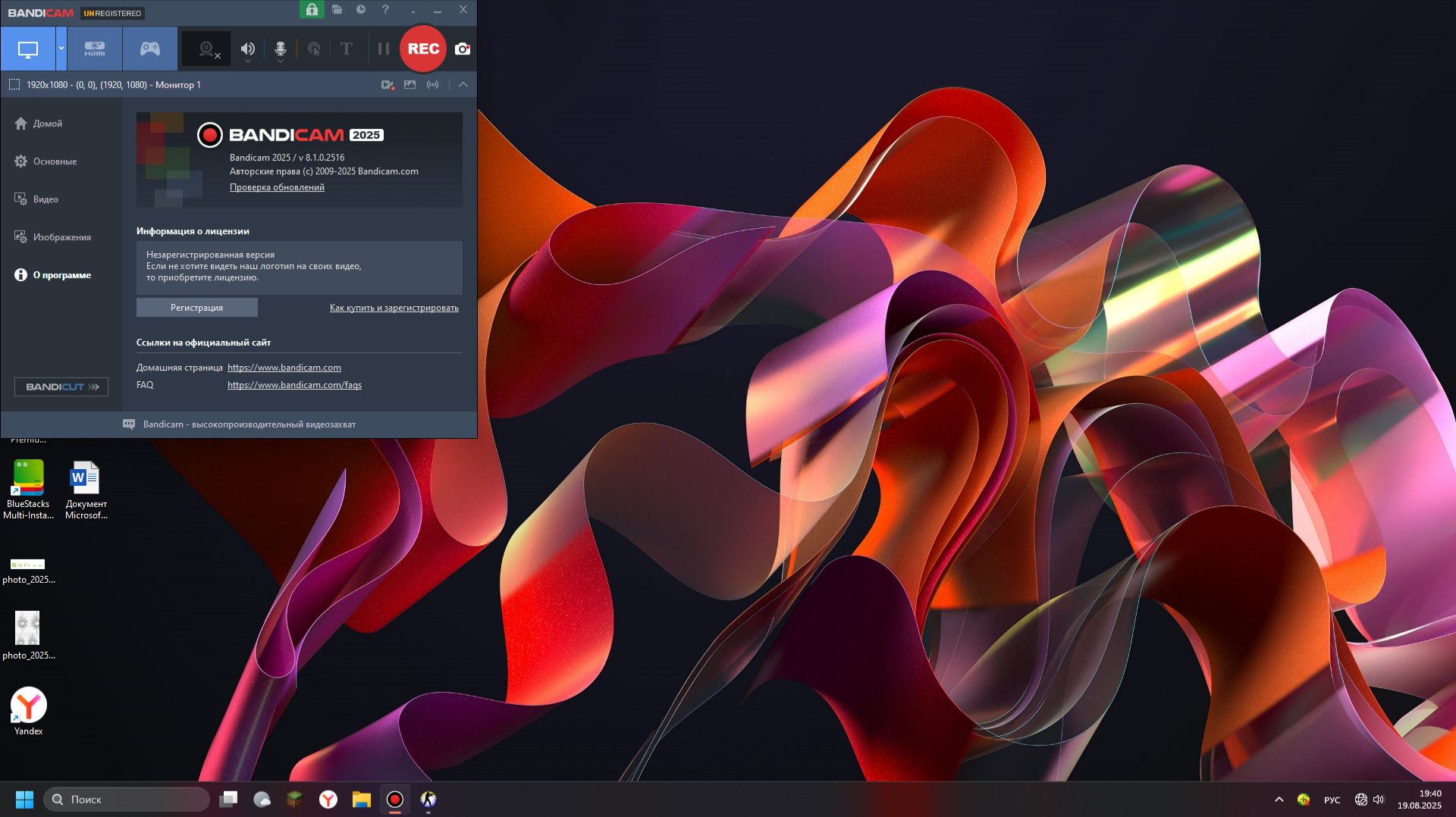The image size is (1456, 817).
Task: Open the Windows Start menu
Action: tap(24, 800)
